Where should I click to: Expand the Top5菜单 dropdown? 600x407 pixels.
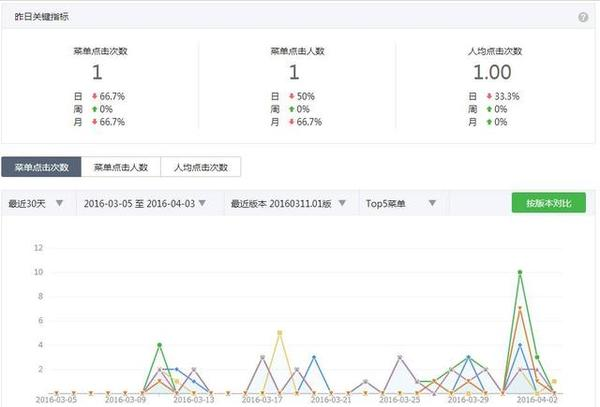(401, 204)
